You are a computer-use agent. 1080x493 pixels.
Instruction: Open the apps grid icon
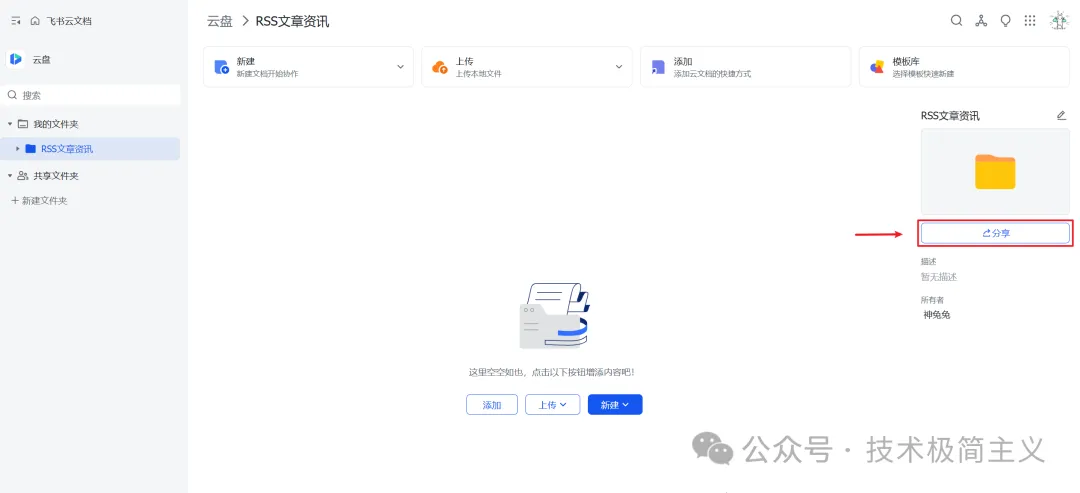1030,21
